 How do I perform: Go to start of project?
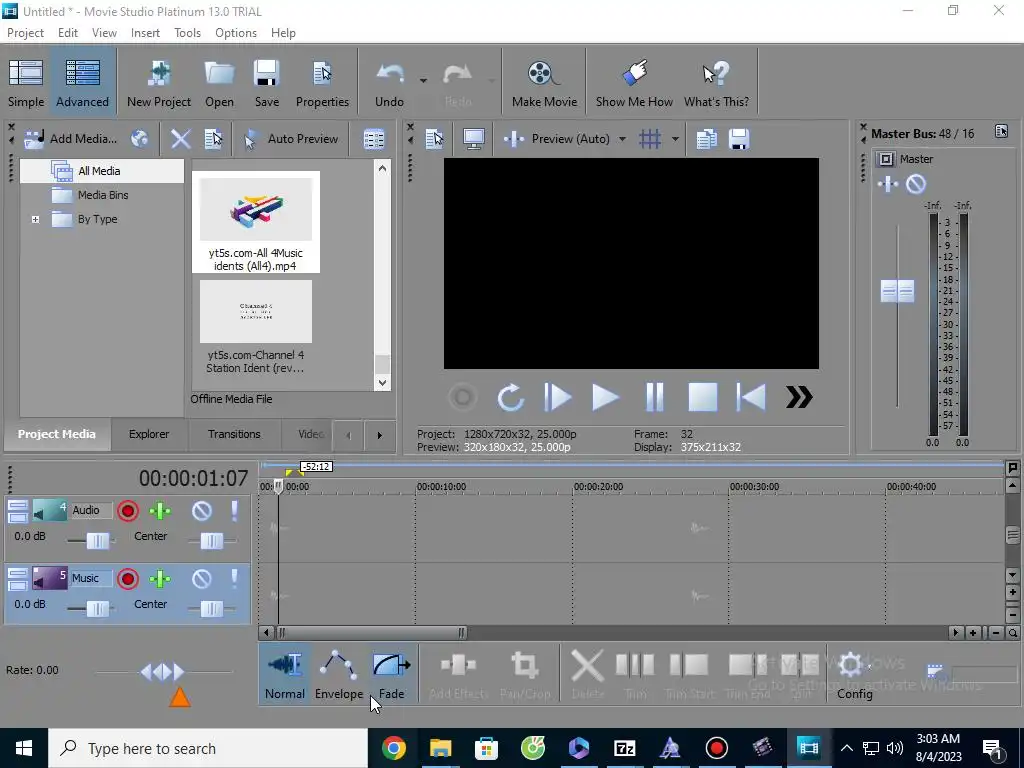751,397
